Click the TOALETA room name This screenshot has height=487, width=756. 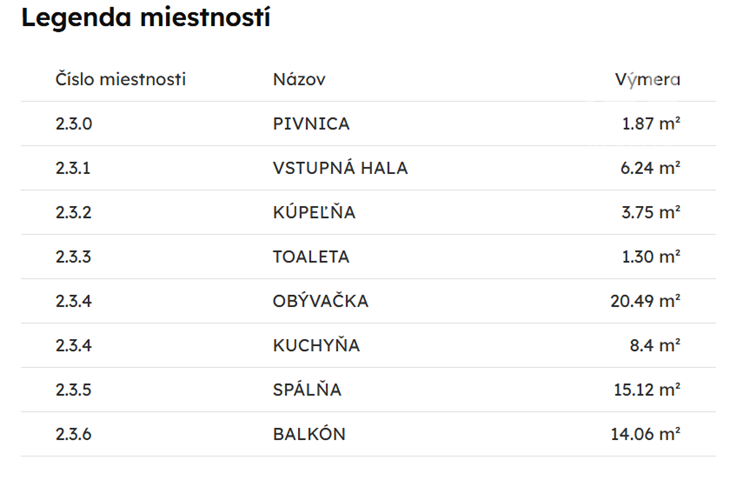pos(311,257)
